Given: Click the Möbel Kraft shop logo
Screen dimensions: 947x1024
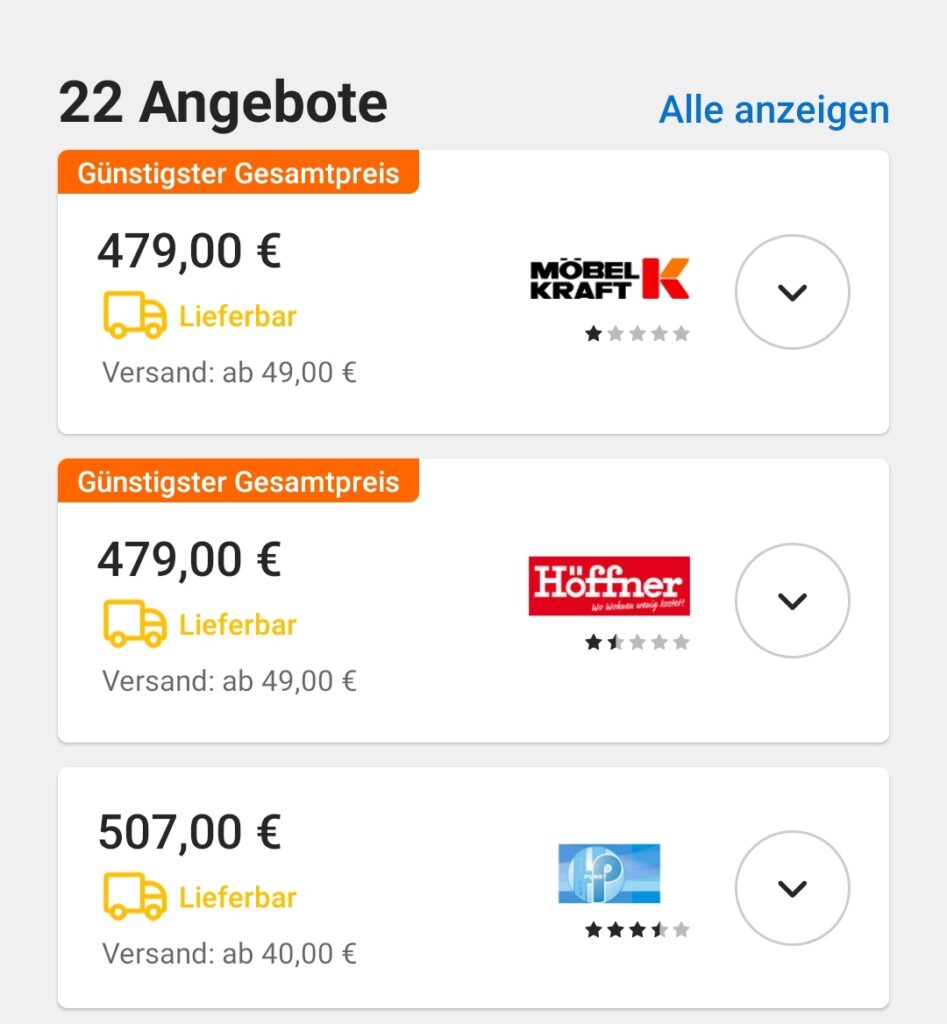Looking at the screenshot, I should pos(609,279).
